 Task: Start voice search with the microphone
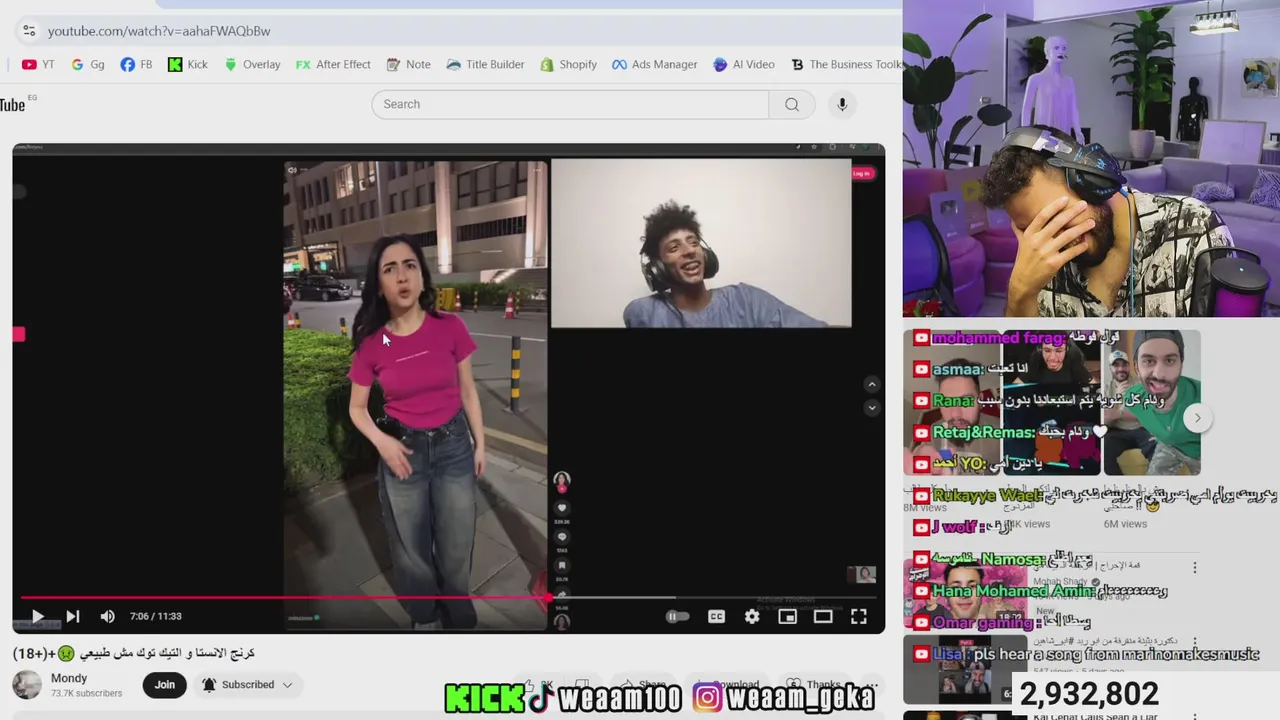pyautogui.click(x=842, y=104)
